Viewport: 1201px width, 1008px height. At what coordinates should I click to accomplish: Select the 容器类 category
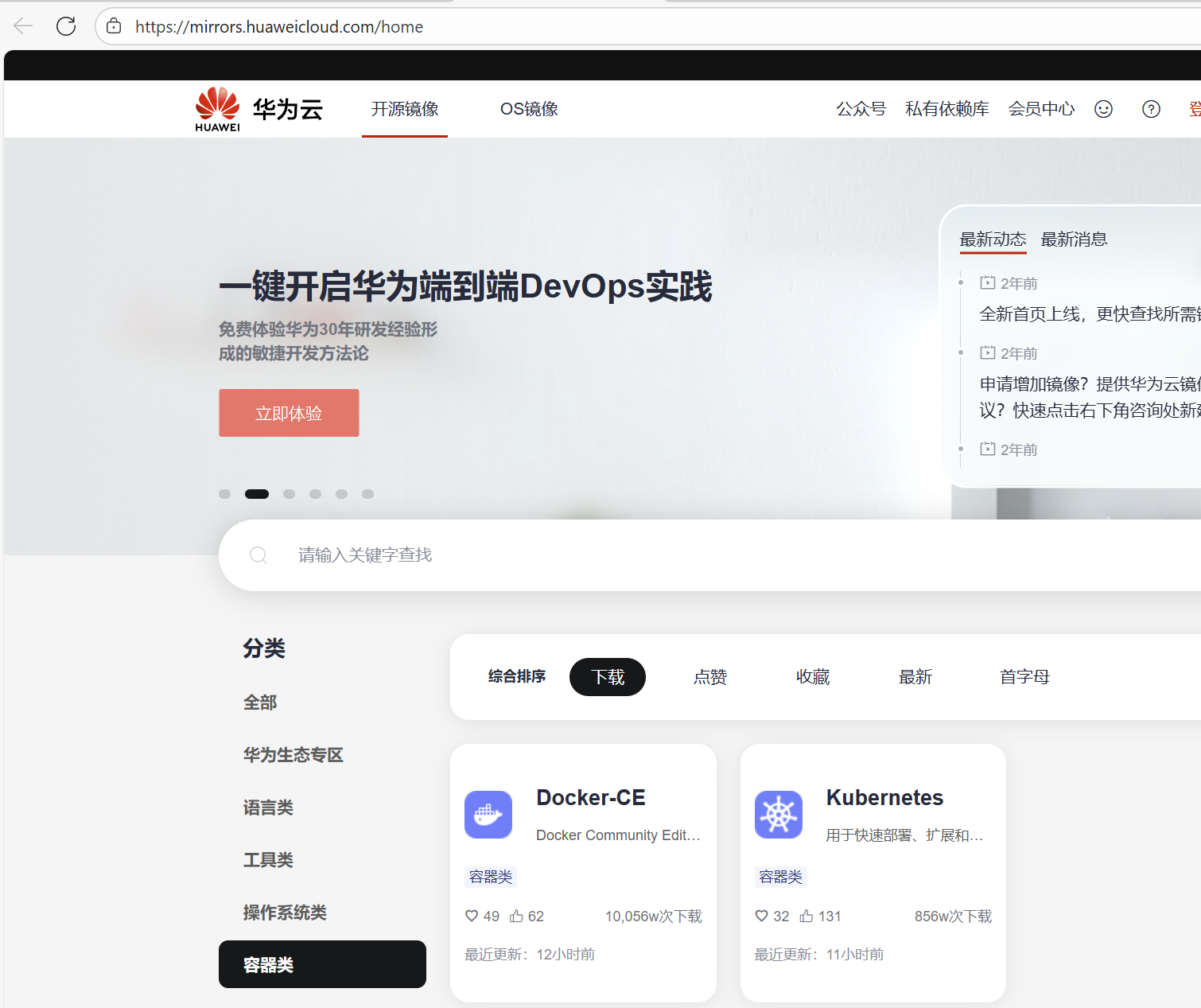tap(322, 964)
